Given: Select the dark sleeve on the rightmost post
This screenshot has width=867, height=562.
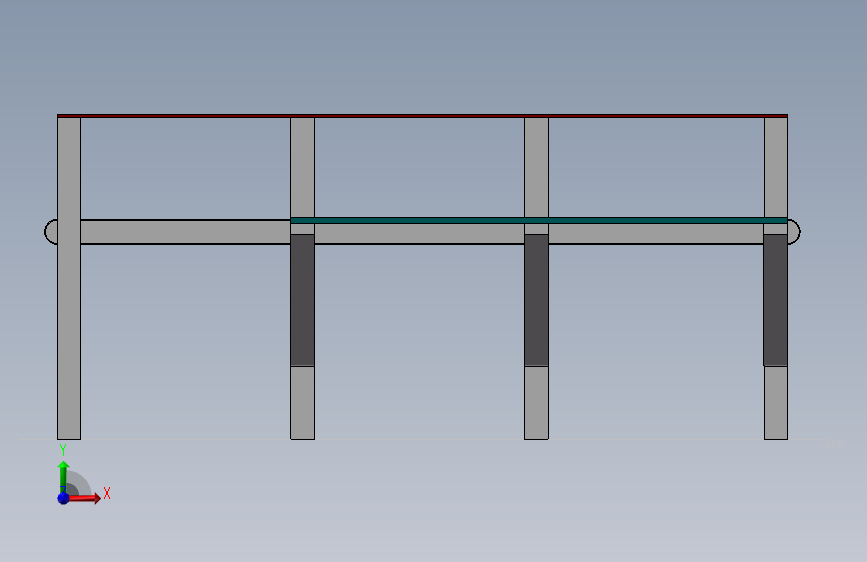Looking at the screenshot, I should point(775,300).
